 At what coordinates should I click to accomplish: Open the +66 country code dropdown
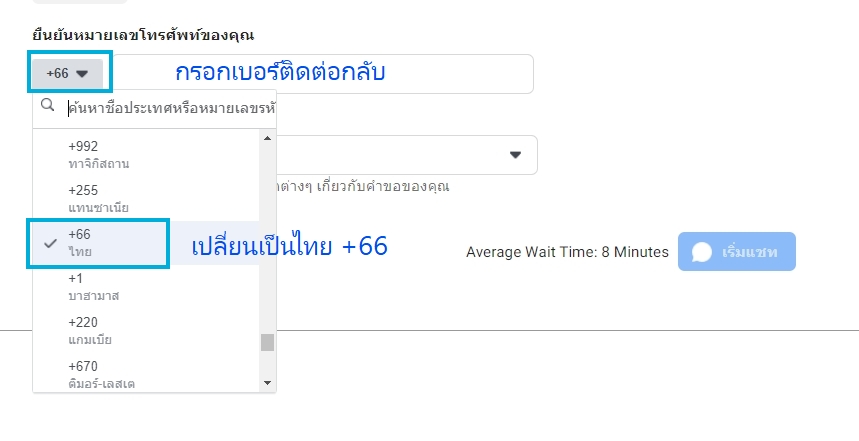coord(67,73)
